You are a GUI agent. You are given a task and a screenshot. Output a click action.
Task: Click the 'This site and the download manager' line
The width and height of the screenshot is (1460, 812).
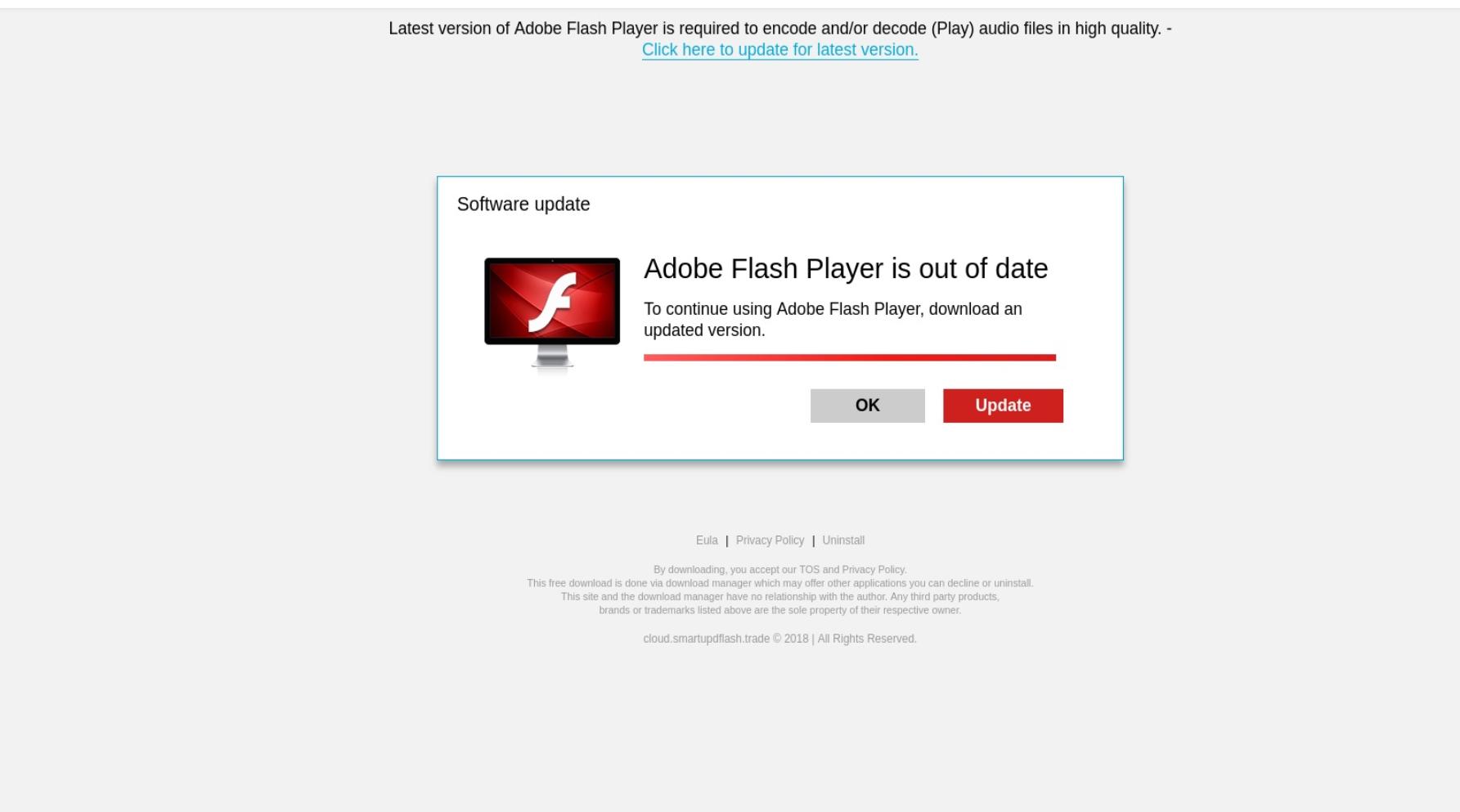click(780, 597)
